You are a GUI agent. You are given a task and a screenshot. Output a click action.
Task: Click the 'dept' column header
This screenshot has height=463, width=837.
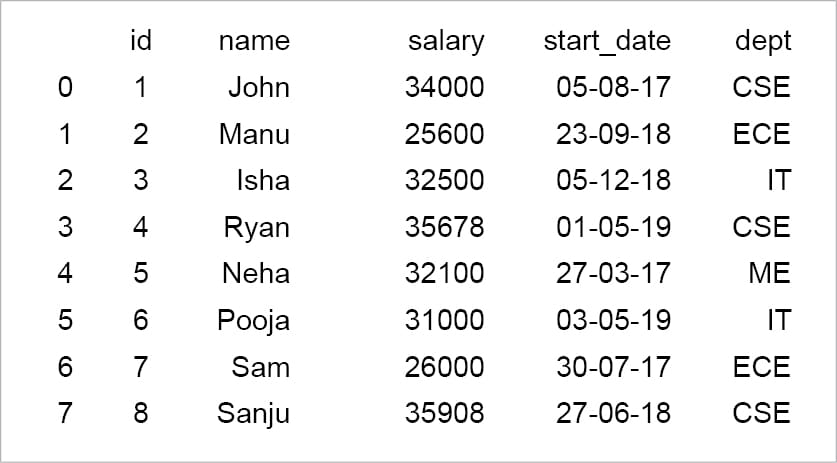[x=762, y=41]
